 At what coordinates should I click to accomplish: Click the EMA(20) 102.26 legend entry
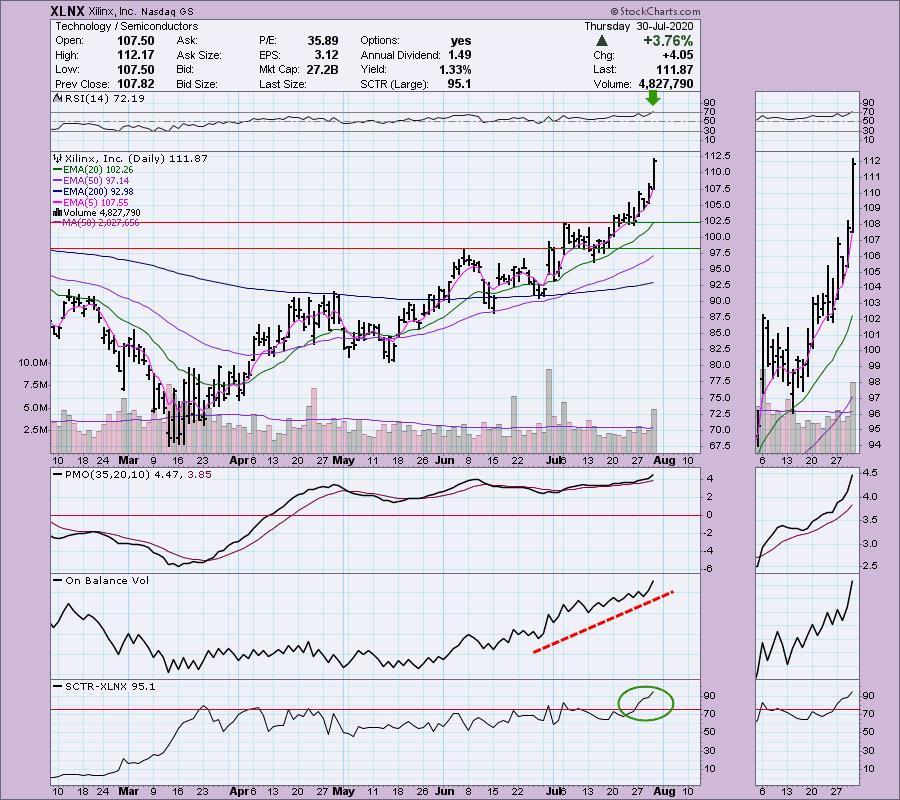point(98,170)
